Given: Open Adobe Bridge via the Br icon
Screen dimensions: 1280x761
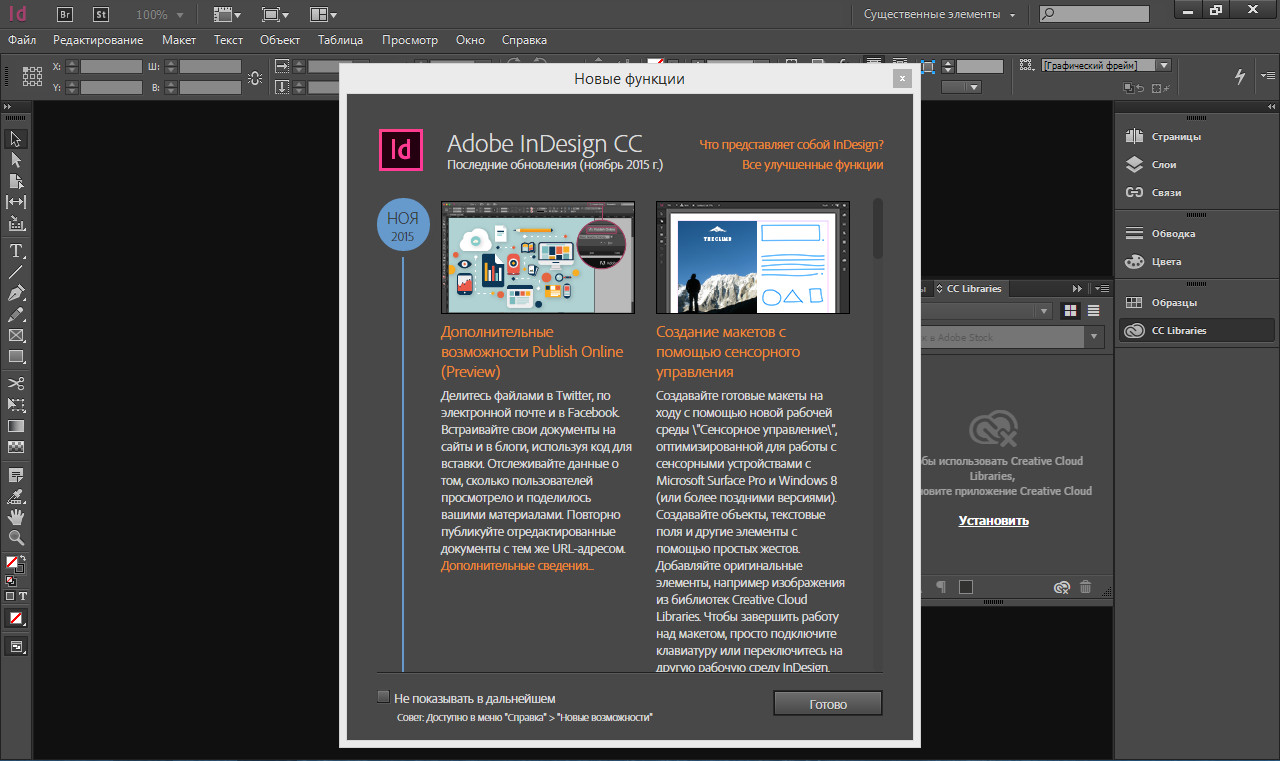Looking at the screenshot, I should tap(65, 14).
